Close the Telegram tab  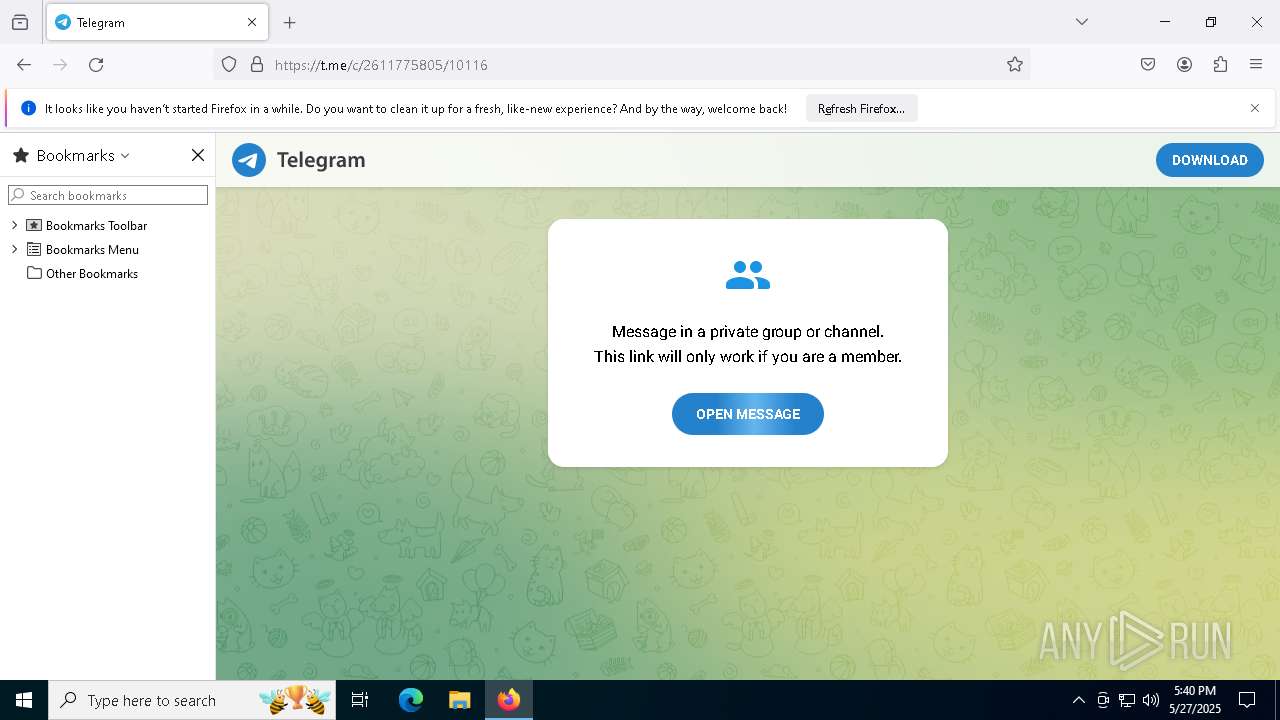coord(252,22)
